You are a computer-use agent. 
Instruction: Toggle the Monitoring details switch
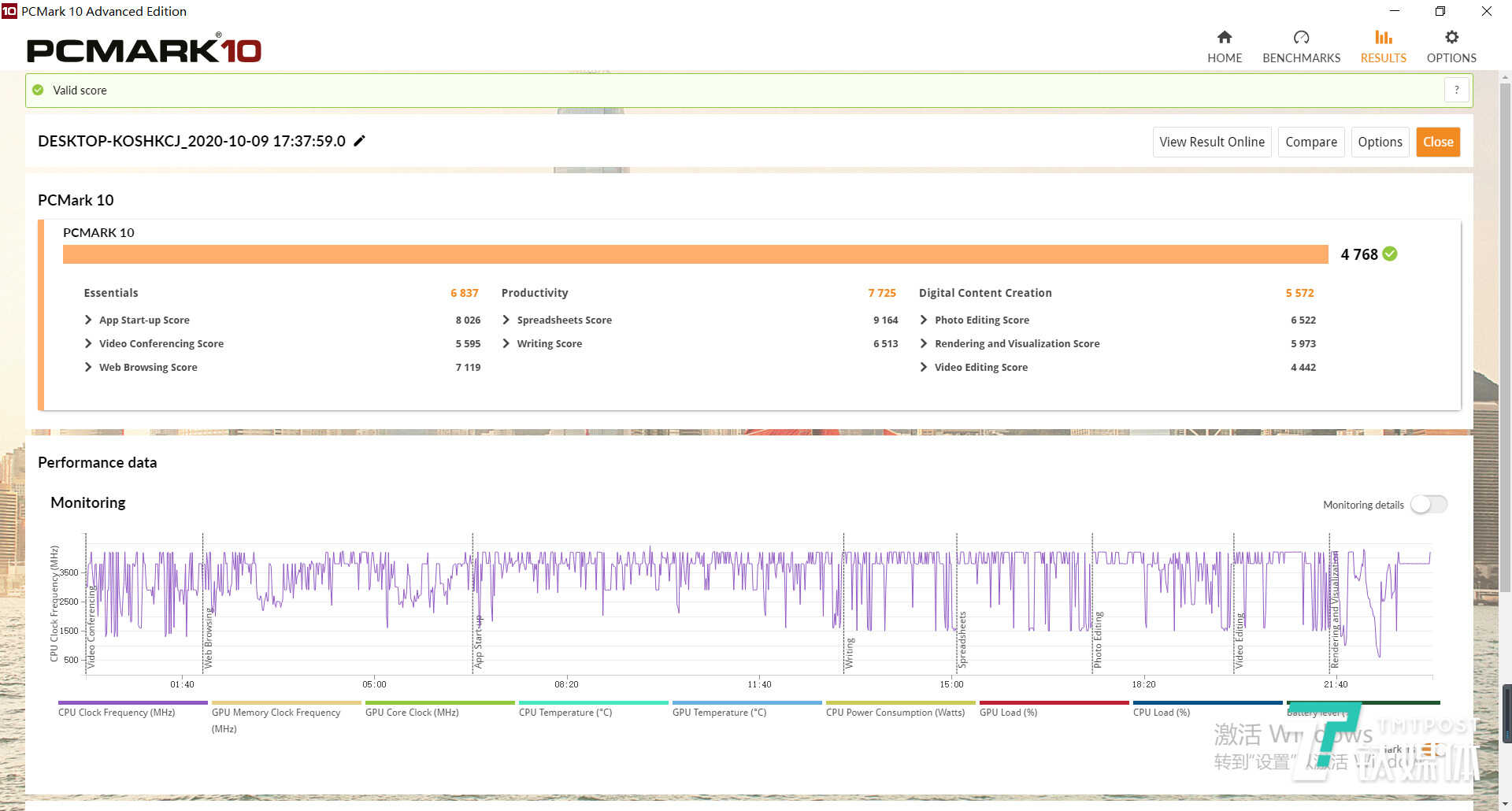click(1429, 505)
